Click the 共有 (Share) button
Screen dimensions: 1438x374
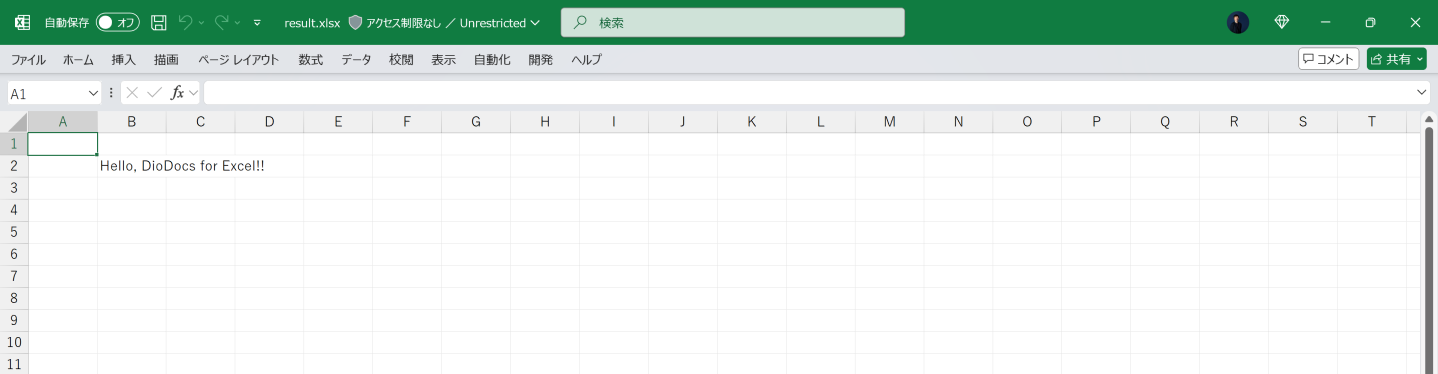pos(1396,59)
